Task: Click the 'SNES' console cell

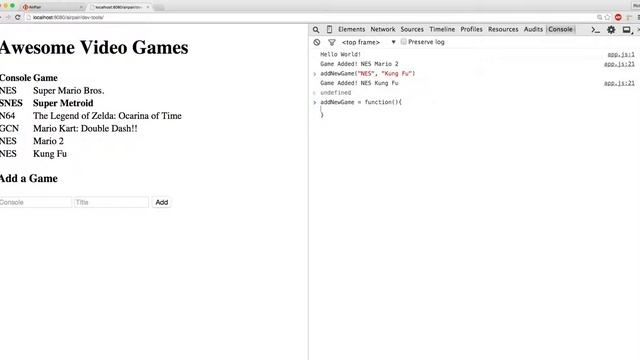Action: (x=11, y=103)
